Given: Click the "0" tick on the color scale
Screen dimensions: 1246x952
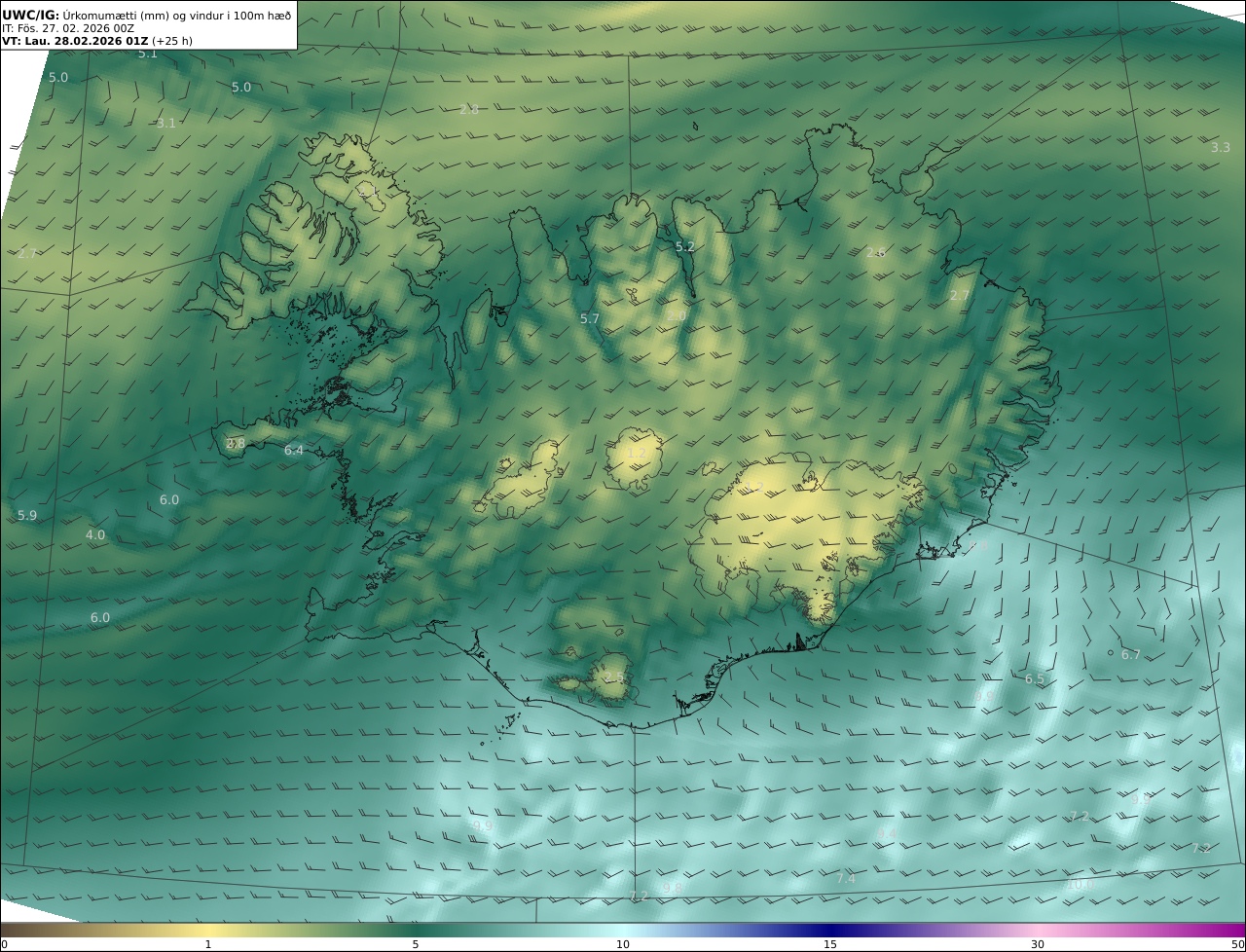Looking at the screenshot, I should 4,944.
